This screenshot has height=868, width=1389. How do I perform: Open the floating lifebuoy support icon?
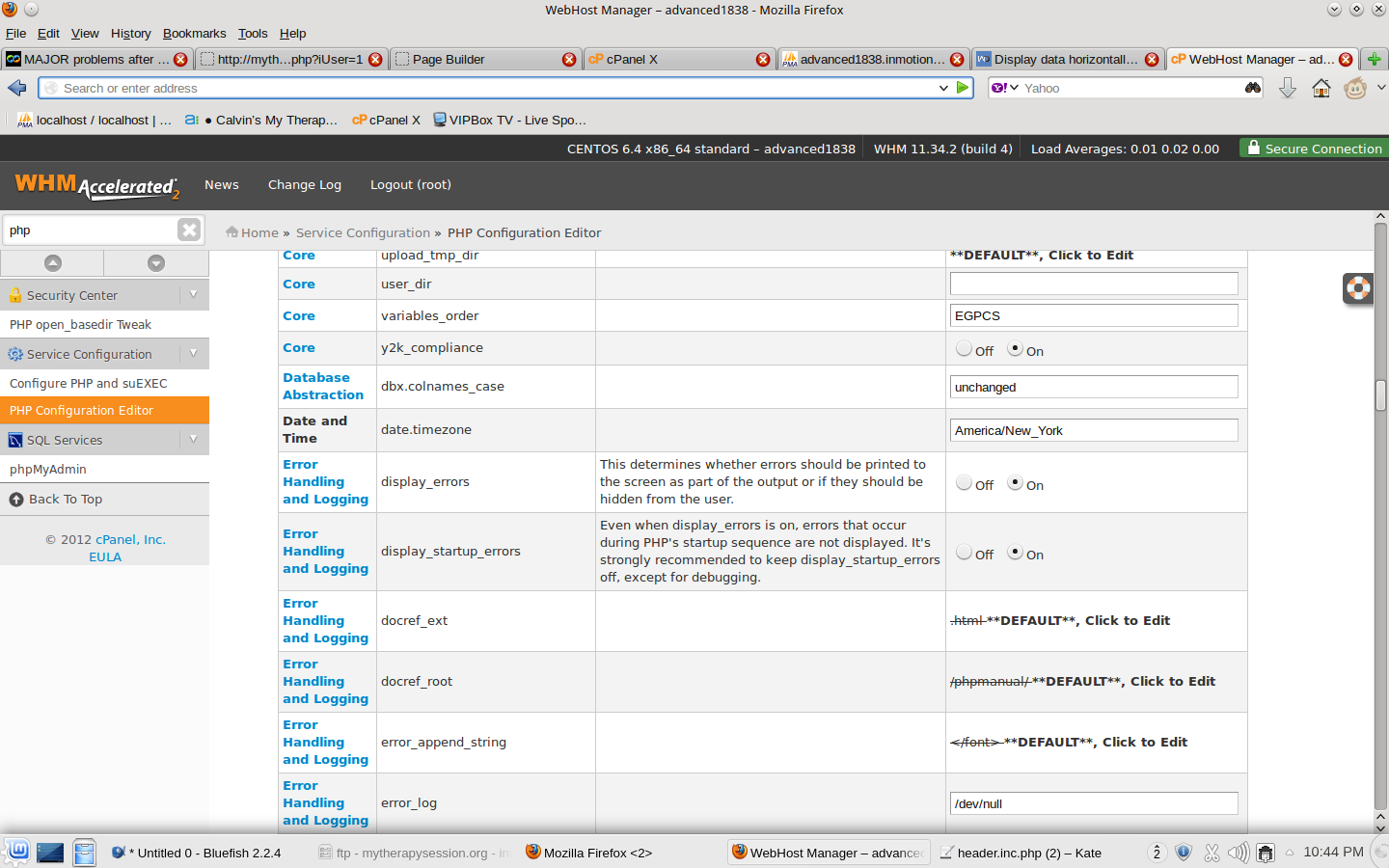[1358, 288]
